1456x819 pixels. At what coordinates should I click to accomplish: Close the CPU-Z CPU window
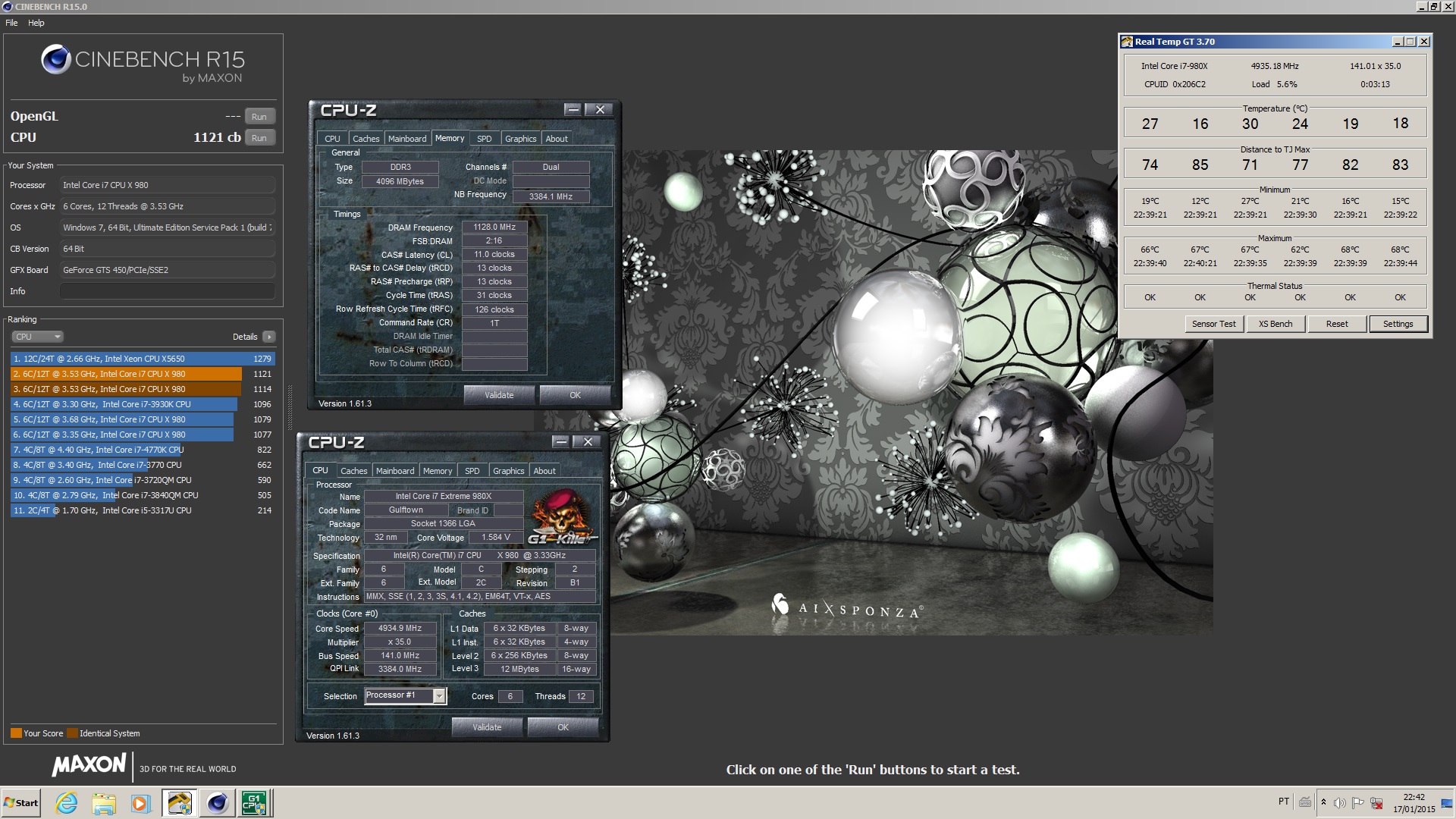pos(588,442)
